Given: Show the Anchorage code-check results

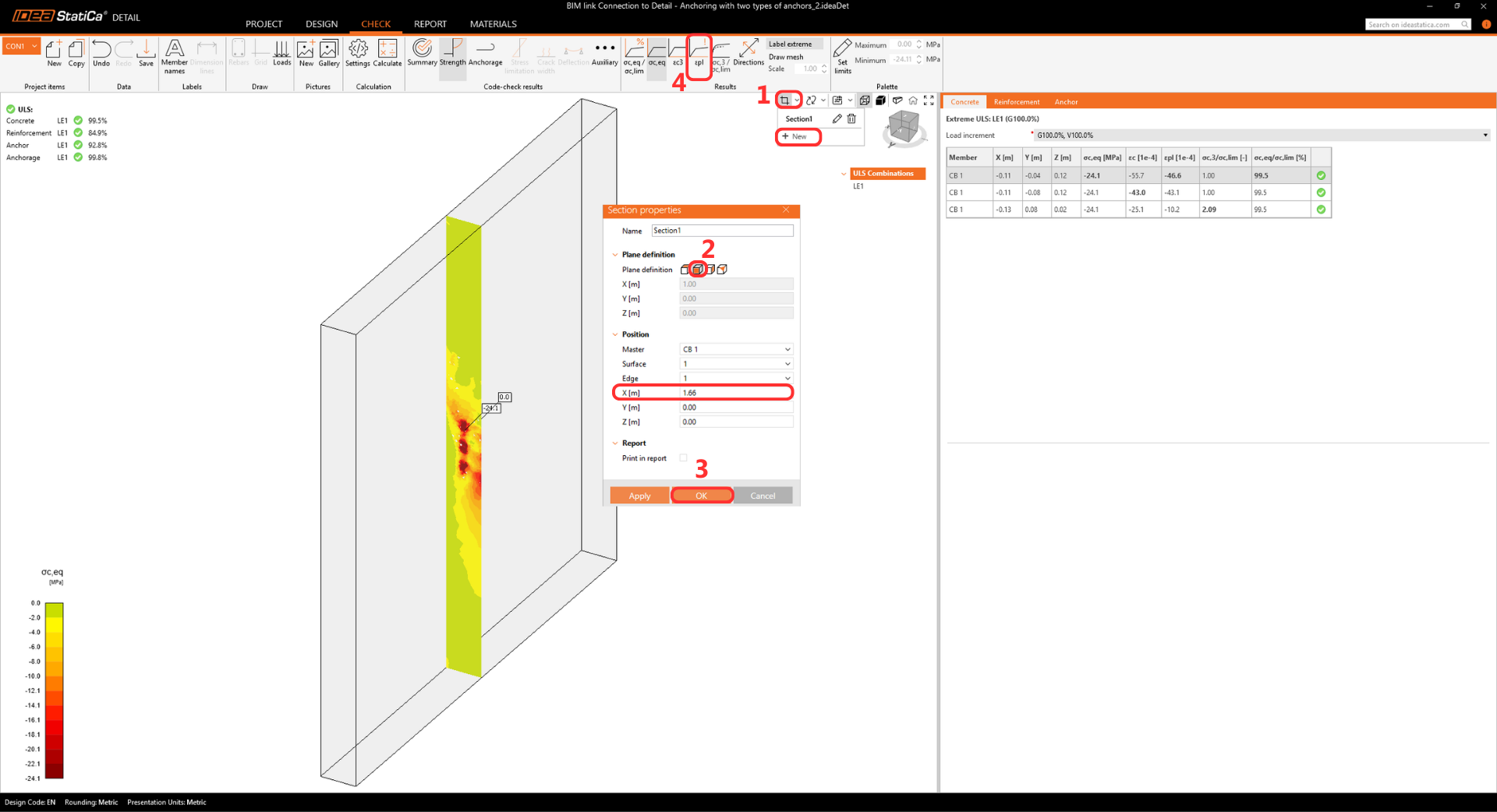Looking at the screenshot, I should pos(485,53).
